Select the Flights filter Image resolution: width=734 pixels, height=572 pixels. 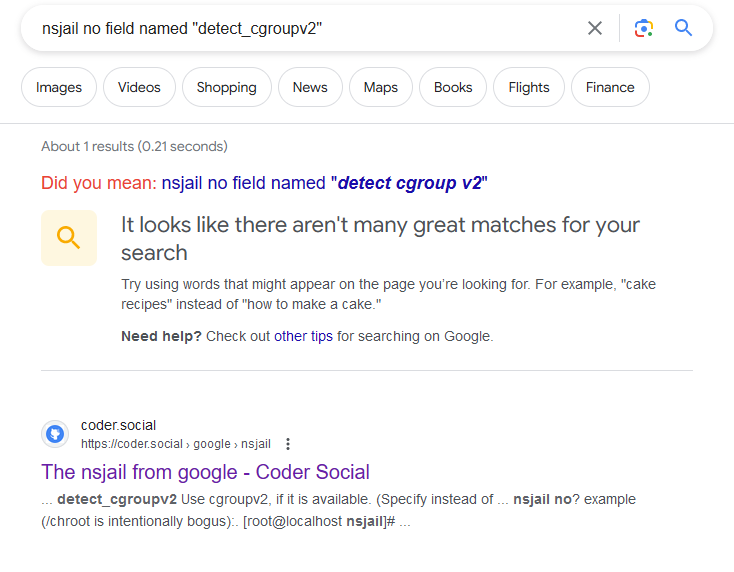(x=529, y=87)
